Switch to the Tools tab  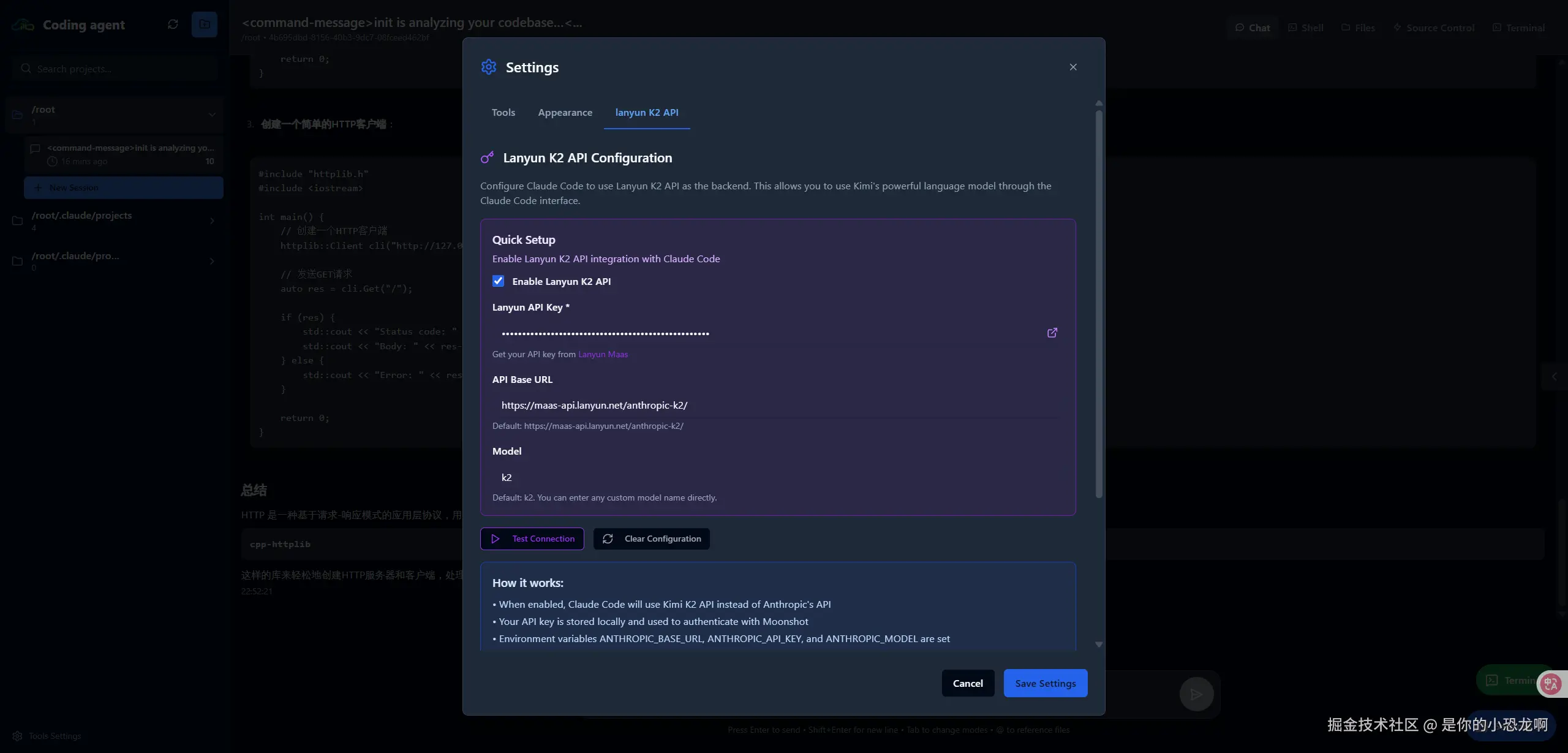[x=503, y=113]
